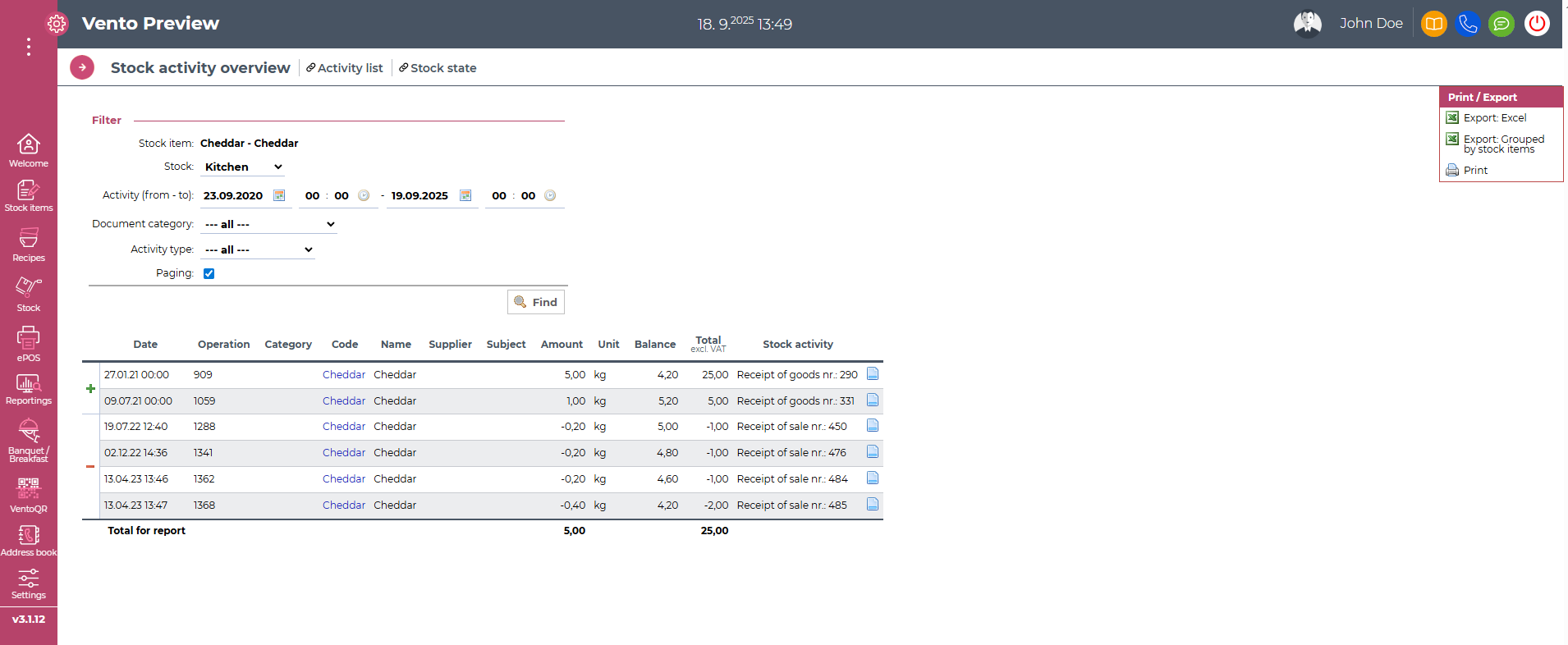
Task: Collapse the red minus sales group
Action: pyautogui.click(x=90, y=466)
